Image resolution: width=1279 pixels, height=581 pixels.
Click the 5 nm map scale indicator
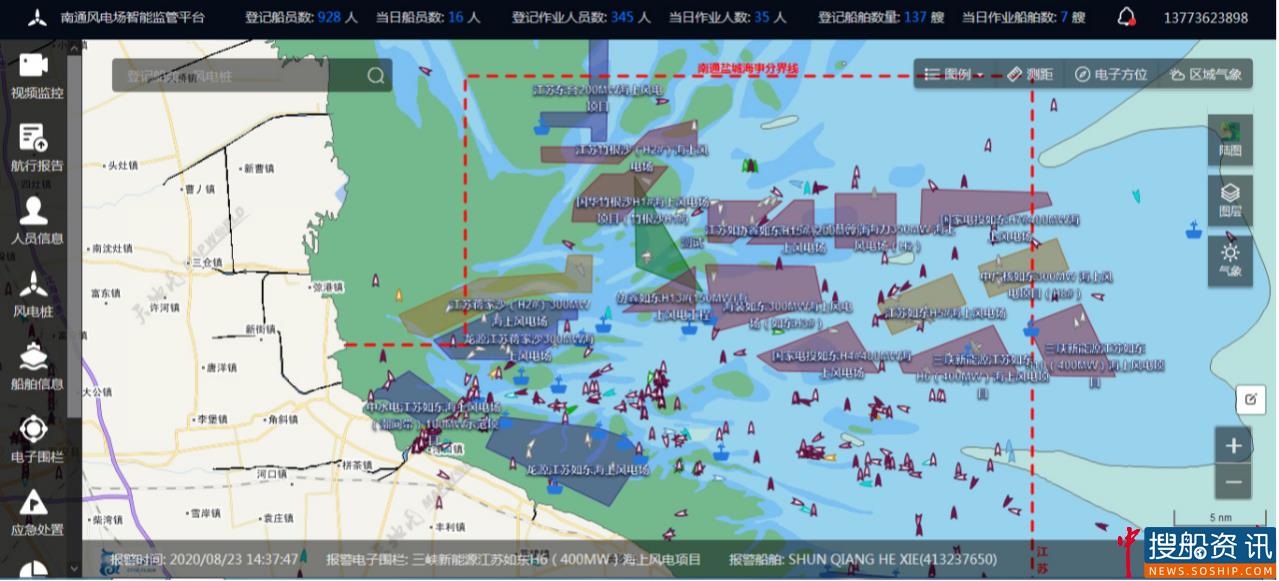[1220, 519]
